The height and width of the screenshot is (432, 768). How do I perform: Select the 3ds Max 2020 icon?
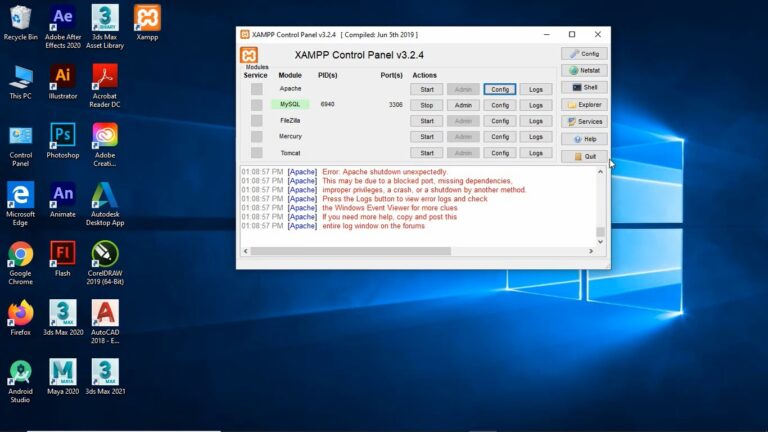[x=63, y=318]
